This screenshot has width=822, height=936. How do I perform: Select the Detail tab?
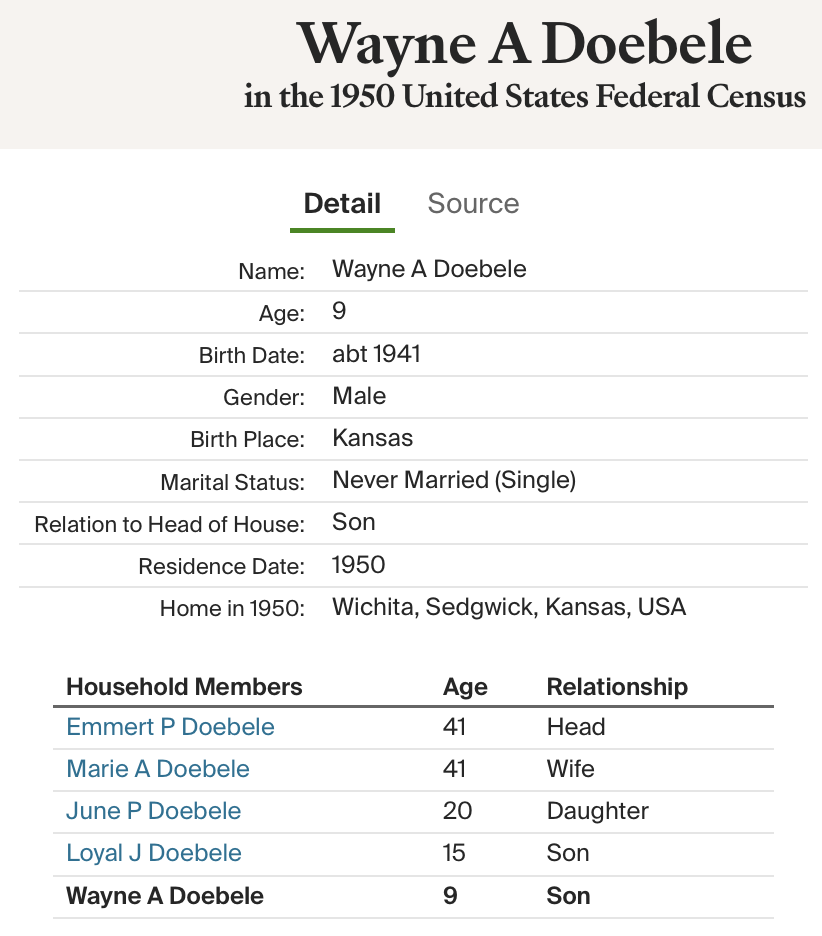(x=342, y=204)
